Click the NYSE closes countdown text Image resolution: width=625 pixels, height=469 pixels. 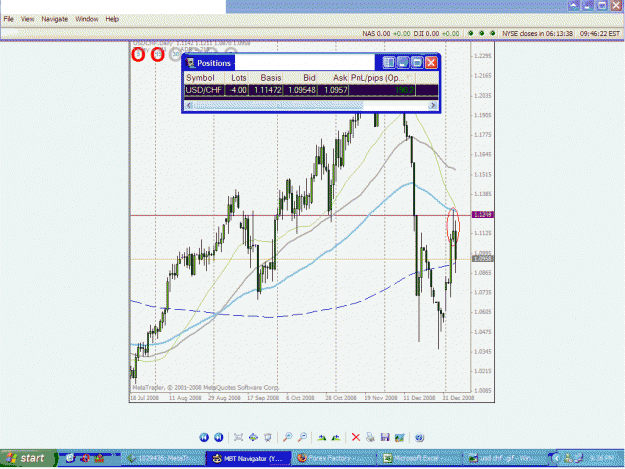coord(537,33)
